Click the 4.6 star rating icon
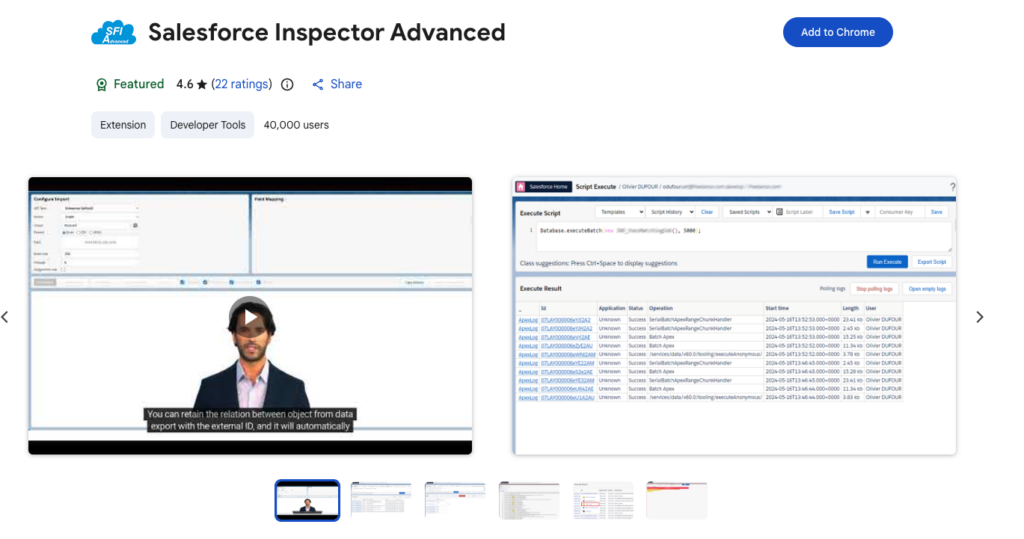 (x=202, y=84)
